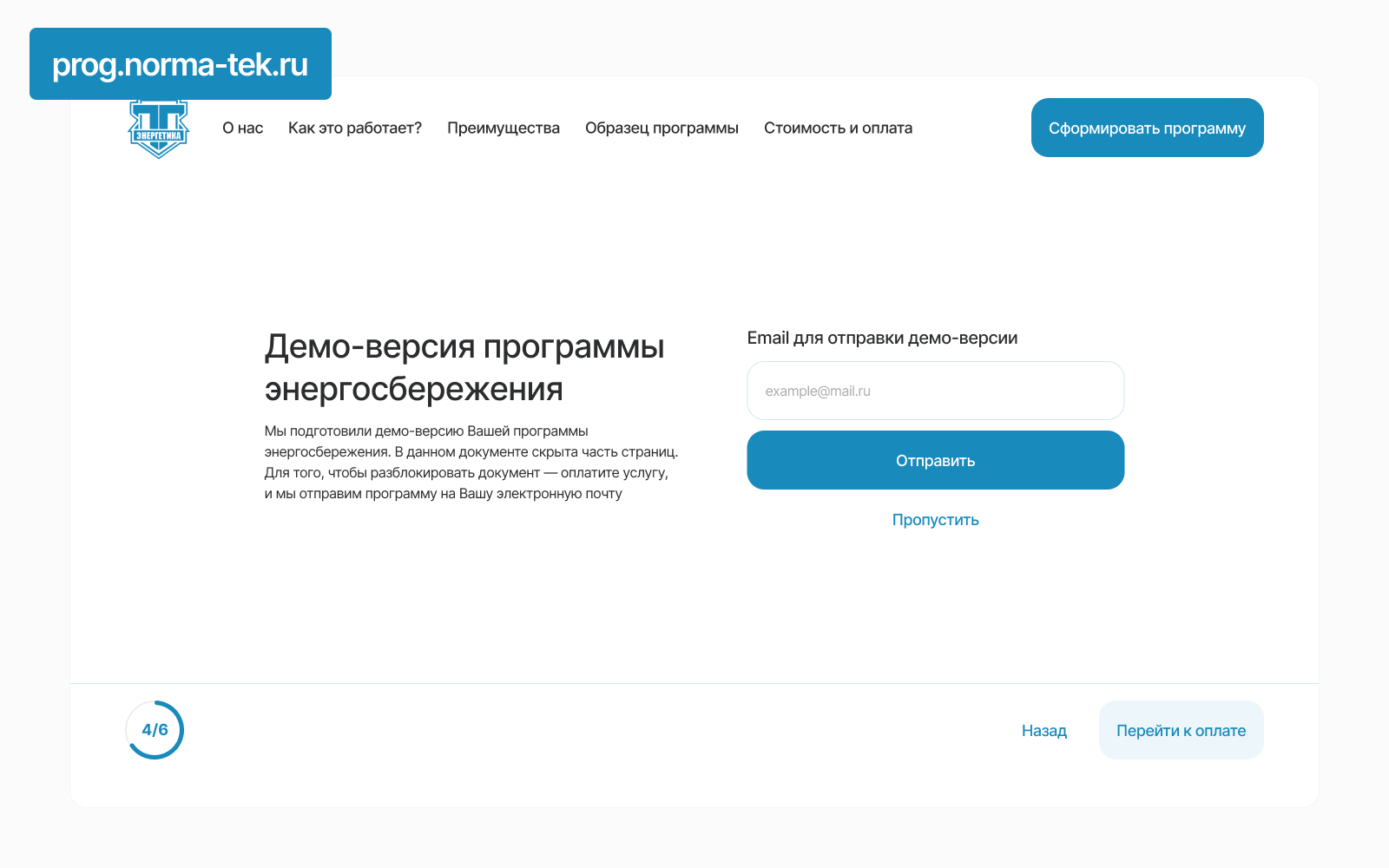Click the Энергетика shield logo

(159, 130)
